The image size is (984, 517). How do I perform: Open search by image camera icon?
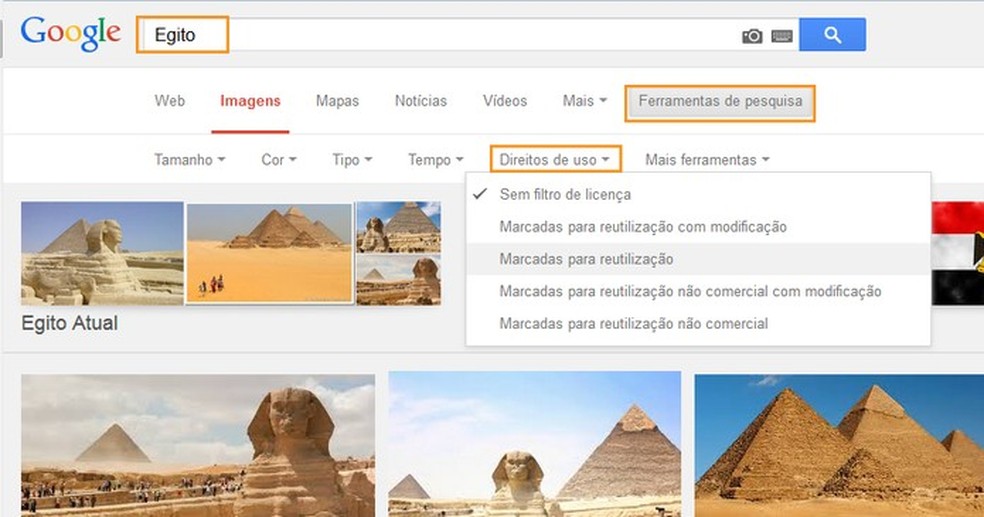[752, 36]
